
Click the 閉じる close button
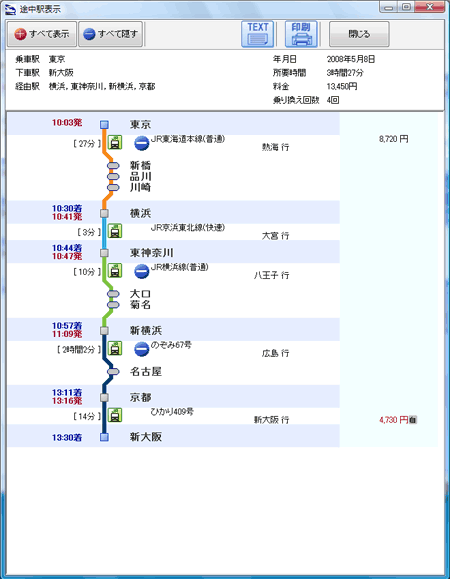pyautogui.click(x=359, y=34)
